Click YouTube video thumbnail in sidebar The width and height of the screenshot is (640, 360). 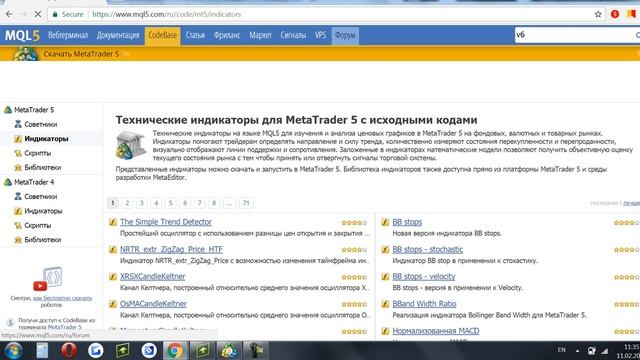[x=48, y=279]
